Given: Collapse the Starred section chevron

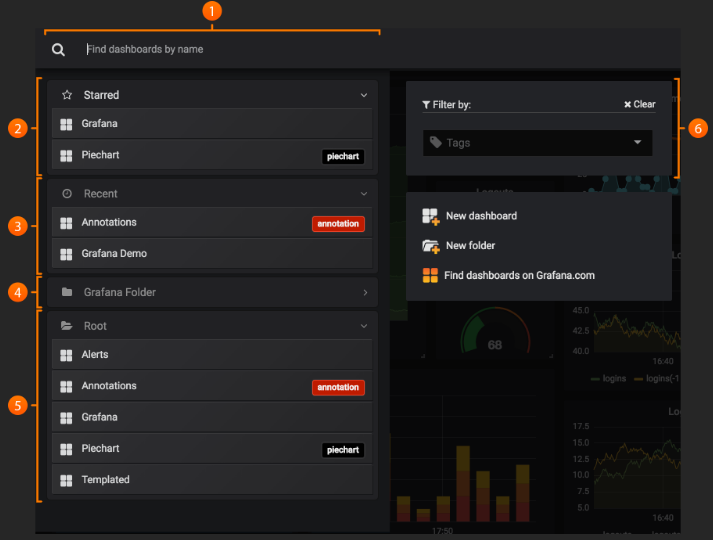Looking at the screenshot, I should 364,95.
